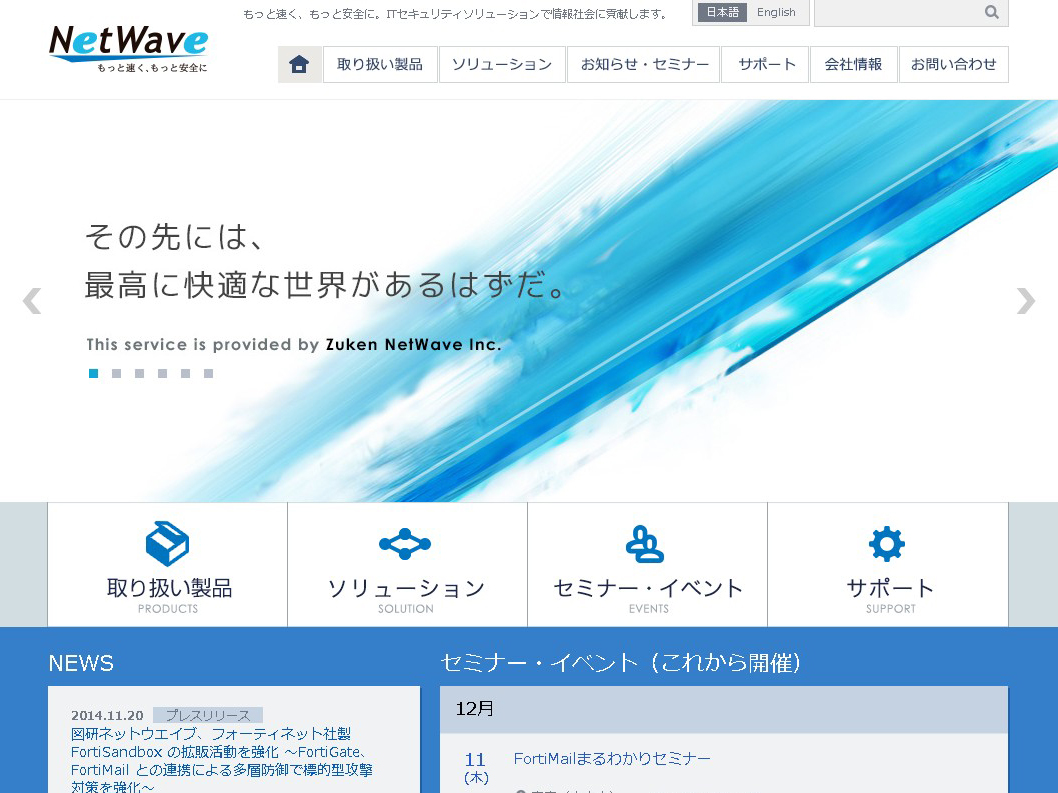Viewport: 1058px width, 793px height.
Task: Click the home icon in navigation bar
Action: pos(299,64)
